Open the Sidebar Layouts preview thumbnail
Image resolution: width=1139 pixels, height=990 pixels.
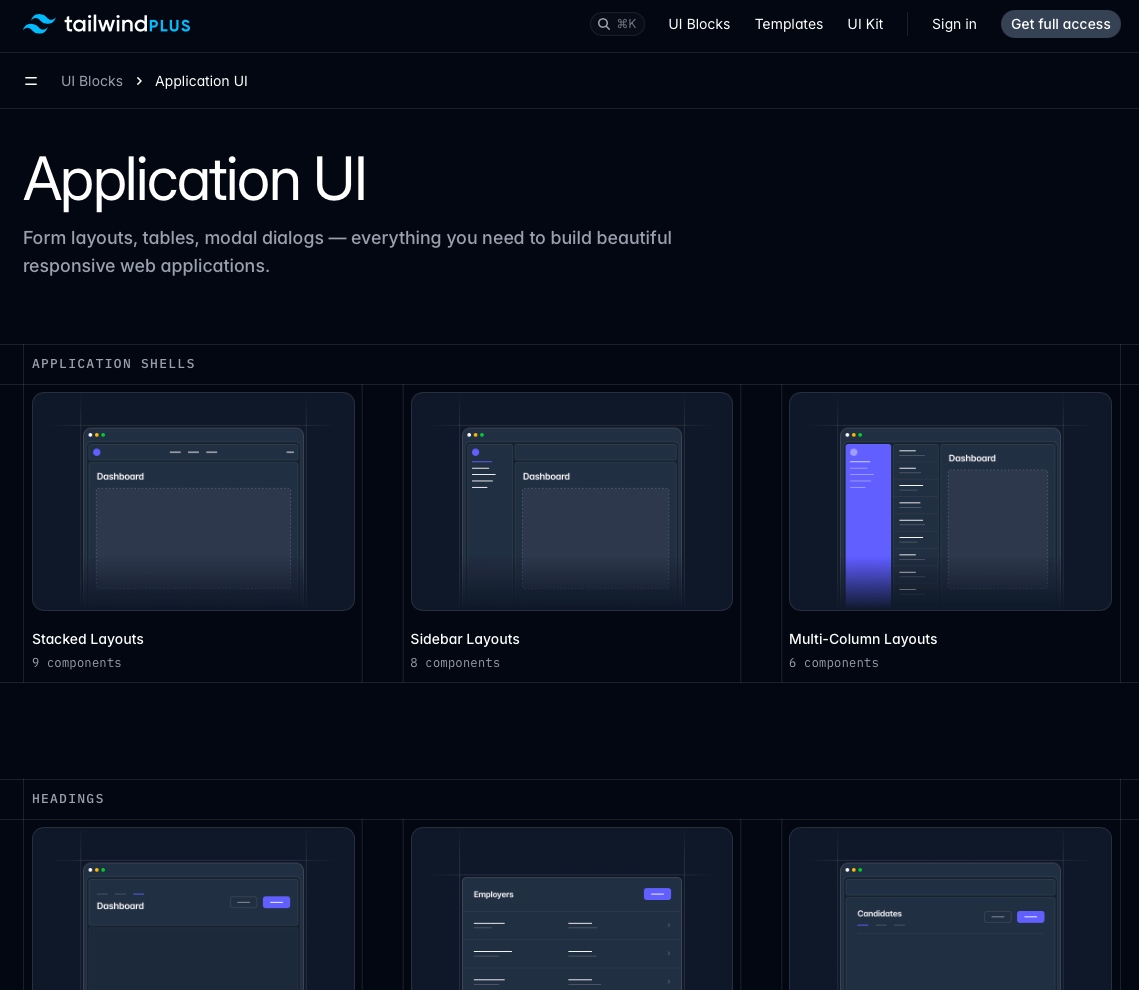572,501
